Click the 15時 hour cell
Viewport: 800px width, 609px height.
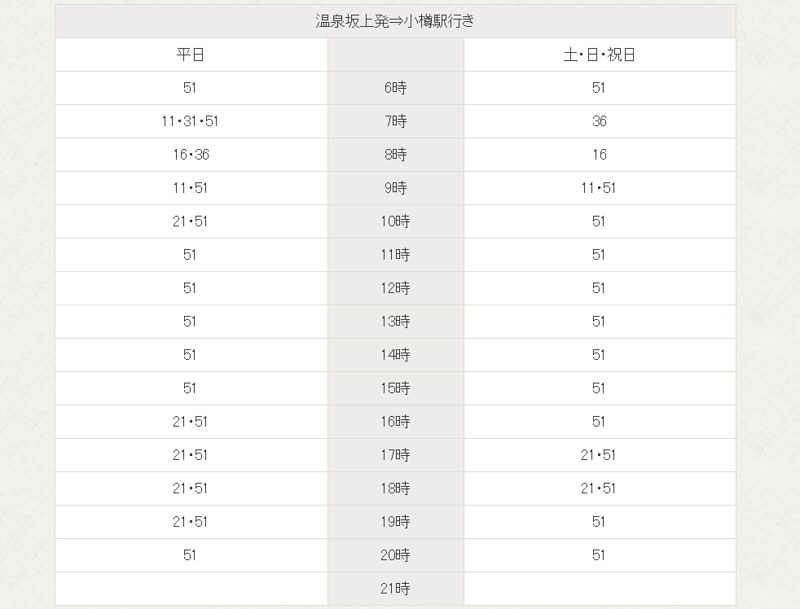pos(396,388)
